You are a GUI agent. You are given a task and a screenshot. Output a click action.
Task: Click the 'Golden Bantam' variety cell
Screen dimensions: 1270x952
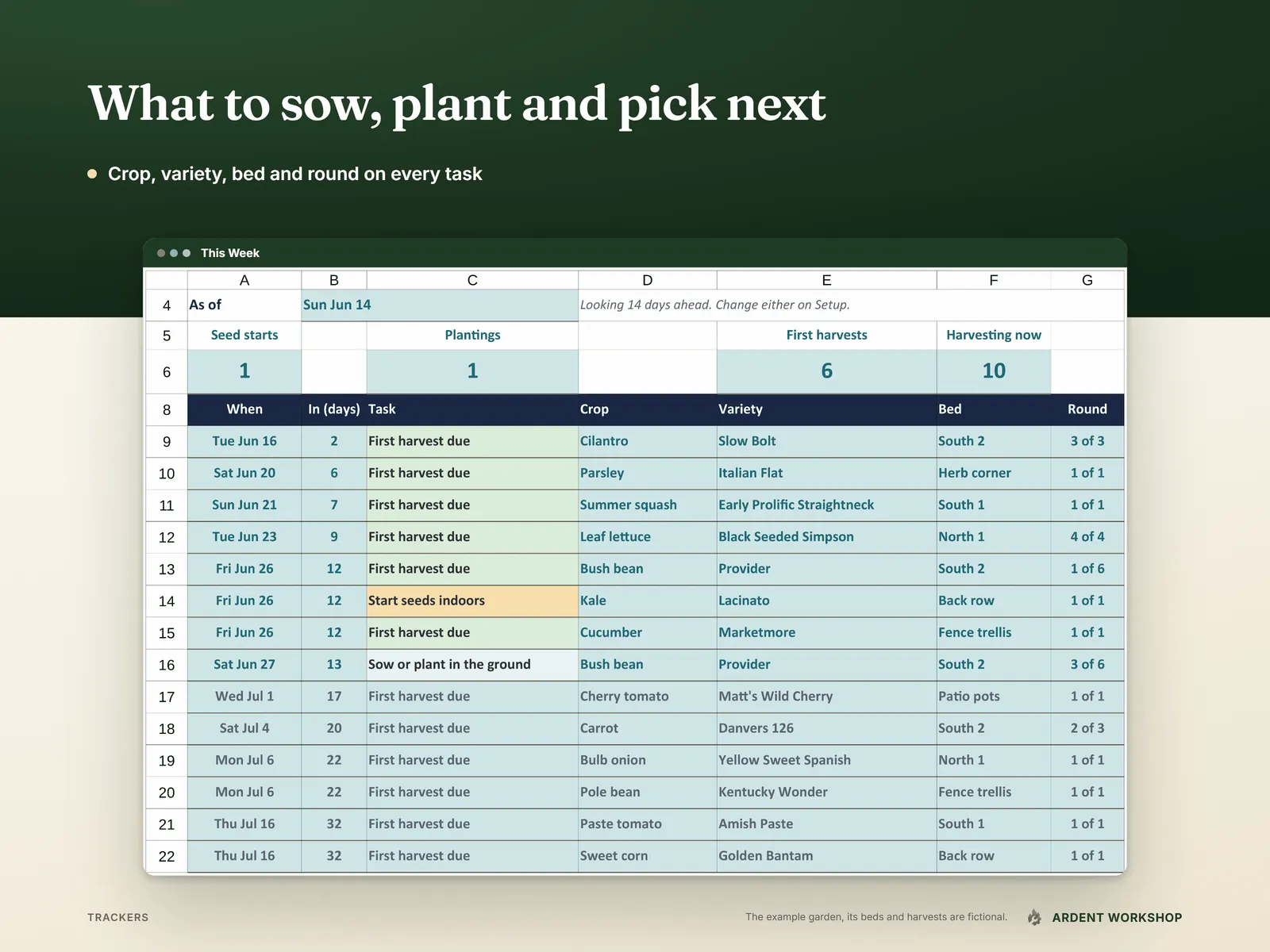point(826,857)
